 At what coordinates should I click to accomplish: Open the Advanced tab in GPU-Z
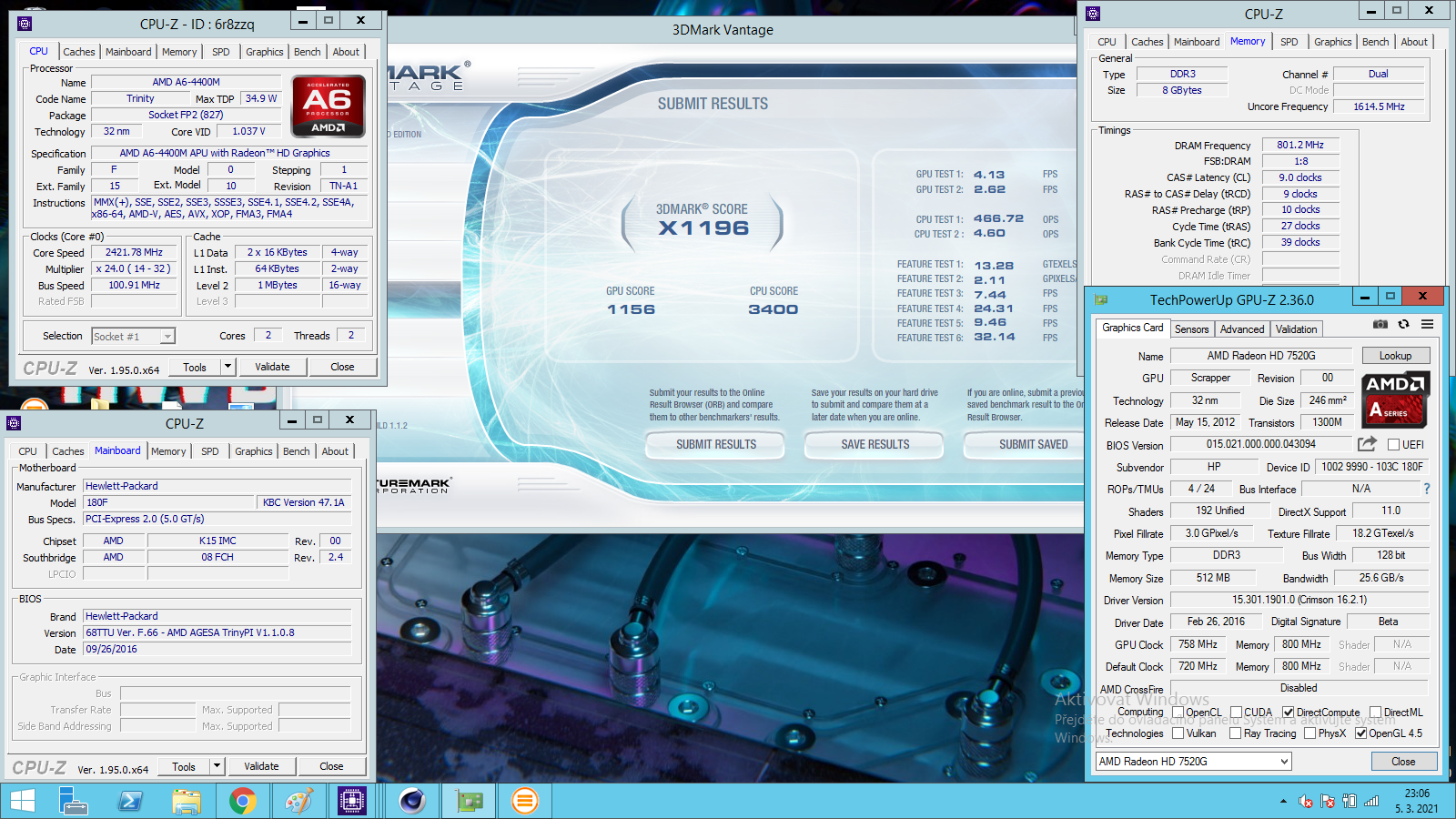click(x=1241, y=329)
